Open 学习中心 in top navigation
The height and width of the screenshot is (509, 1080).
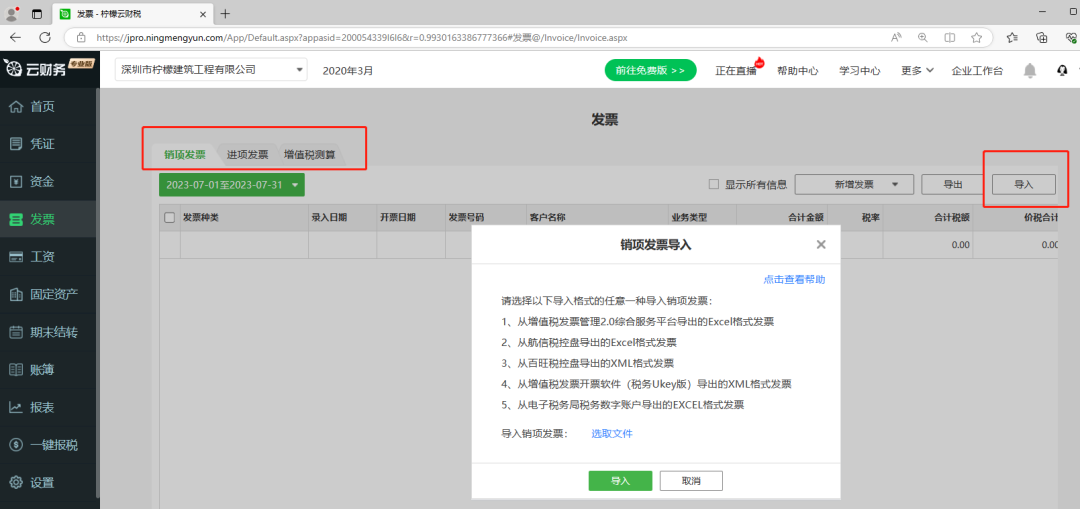tap(860, 70)
